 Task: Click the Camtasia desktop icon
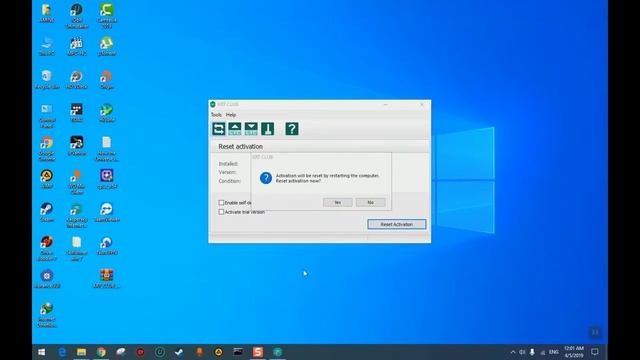[107, 16]
